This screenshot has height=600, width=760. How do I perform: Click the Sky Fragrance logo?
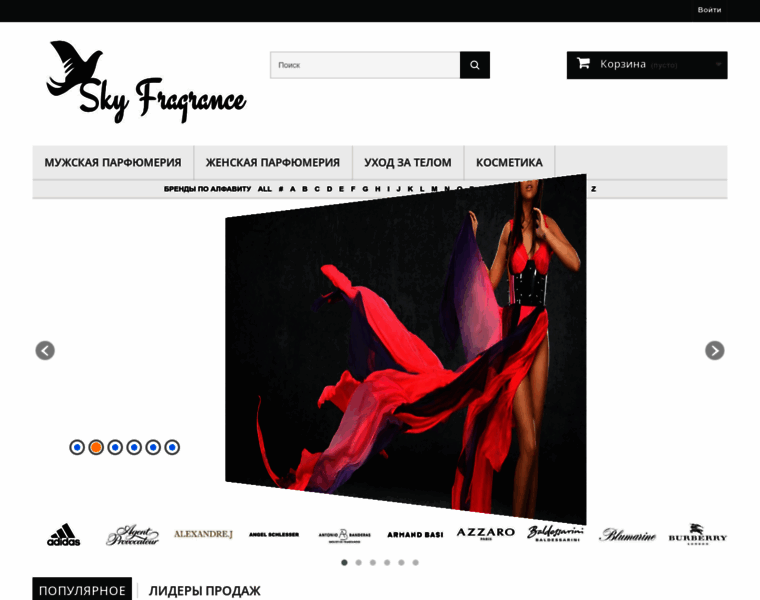[x=146, y=81]
